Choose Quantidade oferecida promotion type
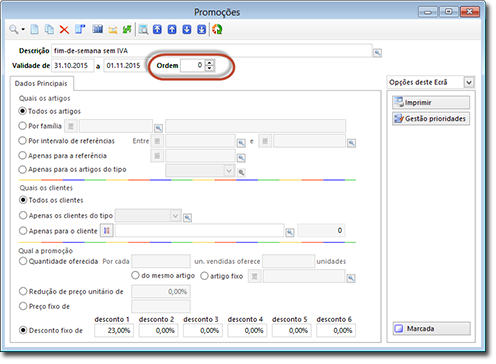The image size is (496, 364). click(x=23, y=261)
